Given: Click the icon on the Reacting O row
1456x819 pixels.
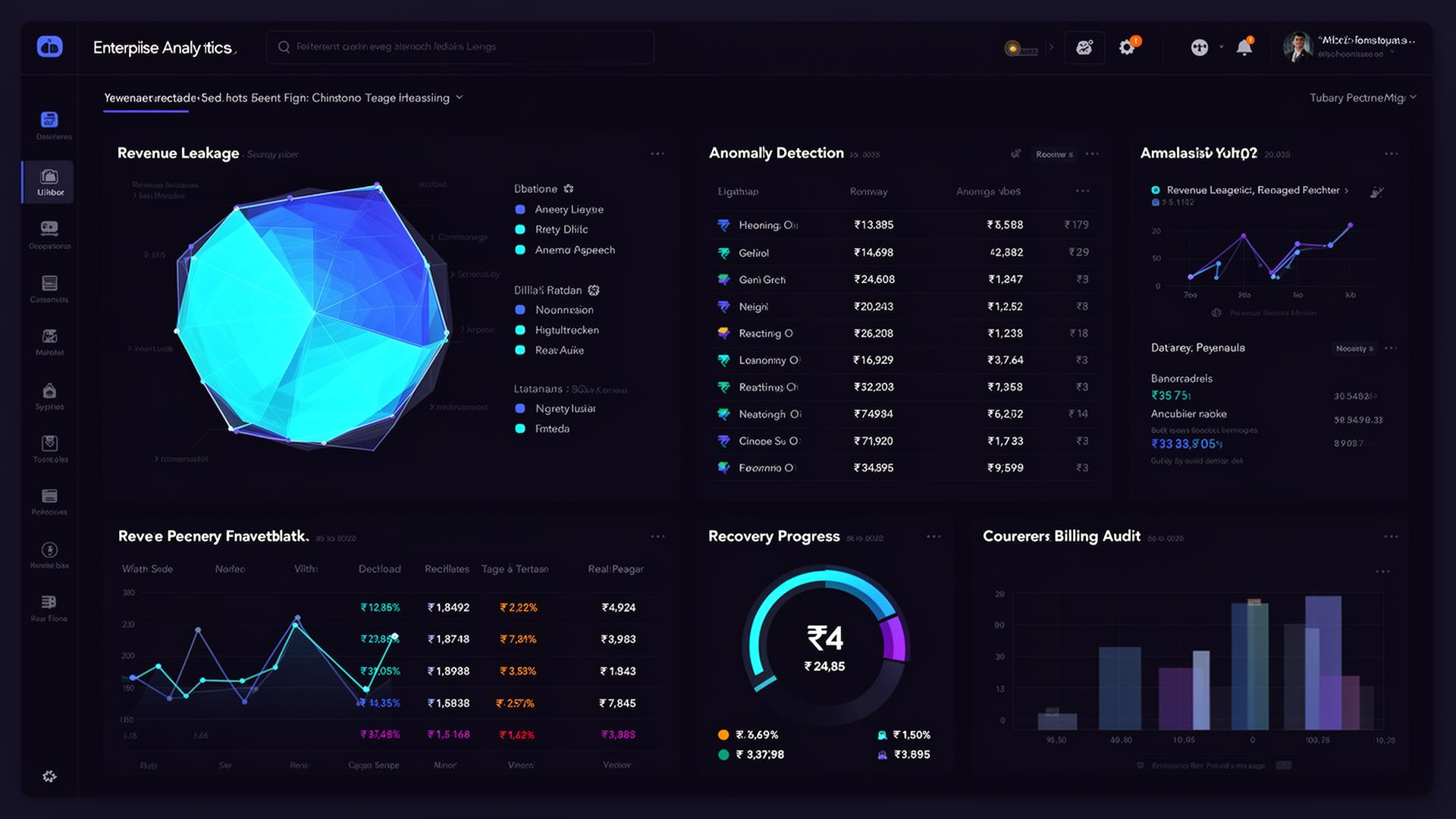Looking at the screenshot, I should [723, 334].
